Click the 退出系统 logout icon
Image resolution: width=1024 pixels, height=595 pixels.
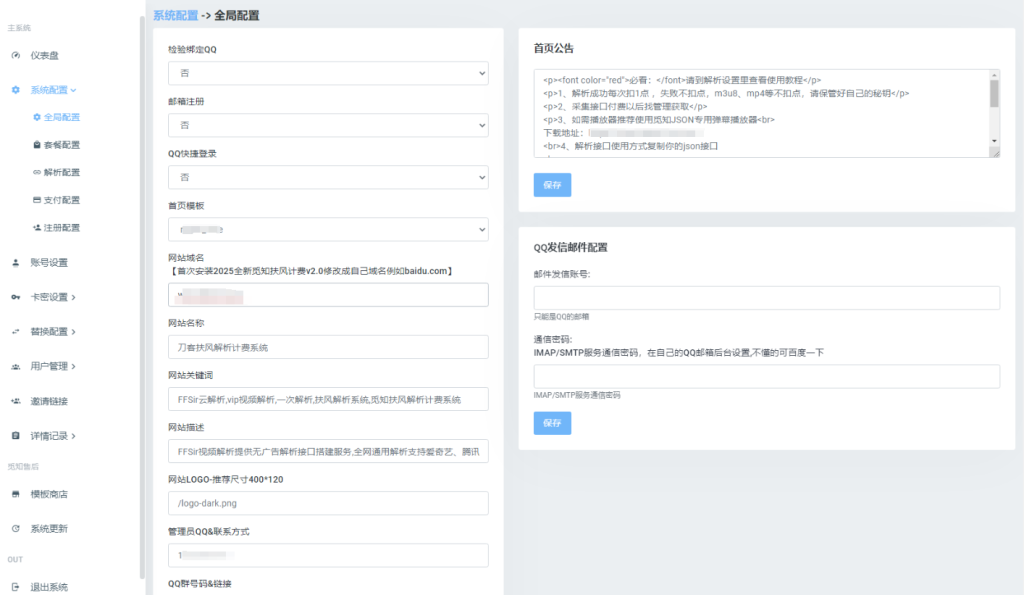tap(17, 585)
